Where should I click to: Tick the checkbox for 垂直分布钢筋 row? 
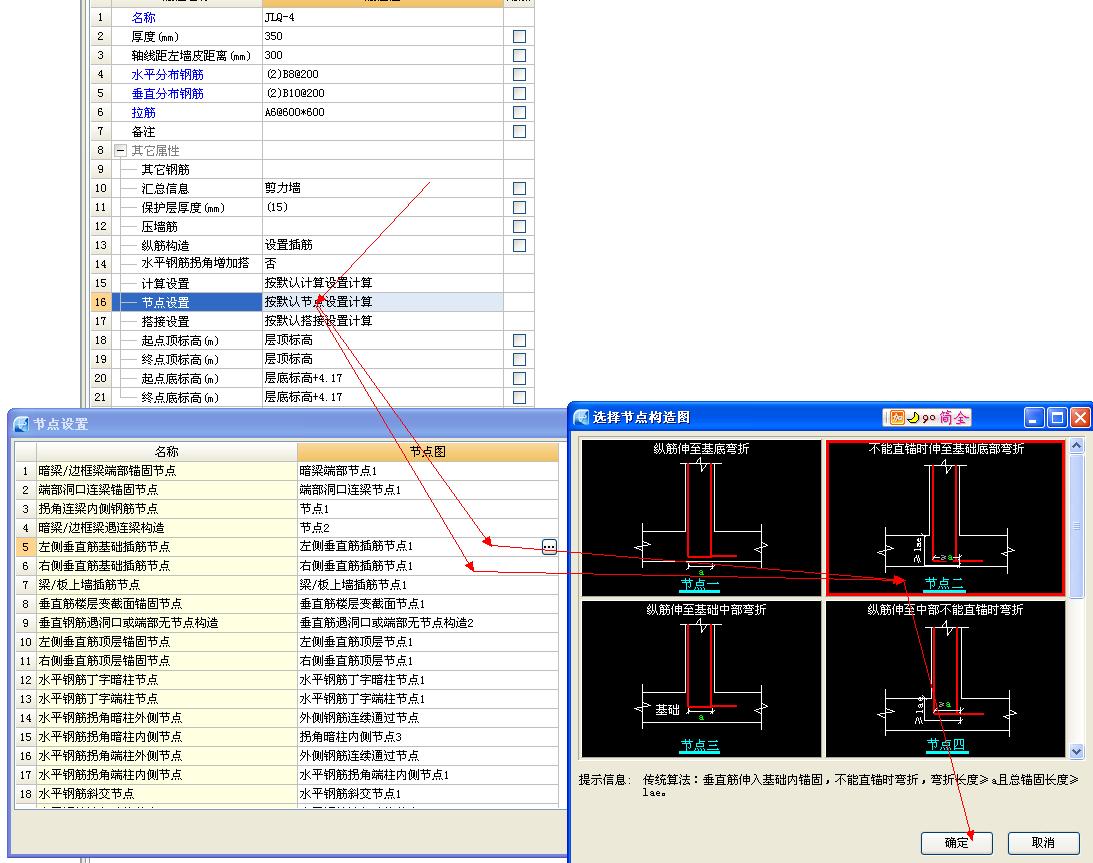519,93
